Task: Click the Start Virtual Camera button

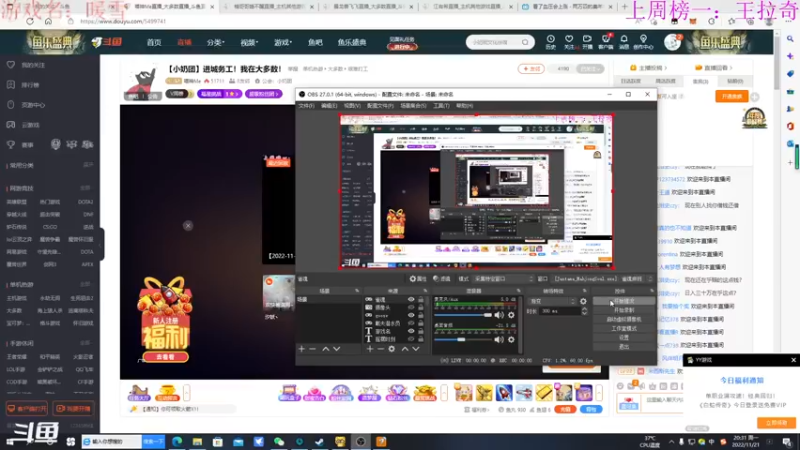Action: click(624, 319)
